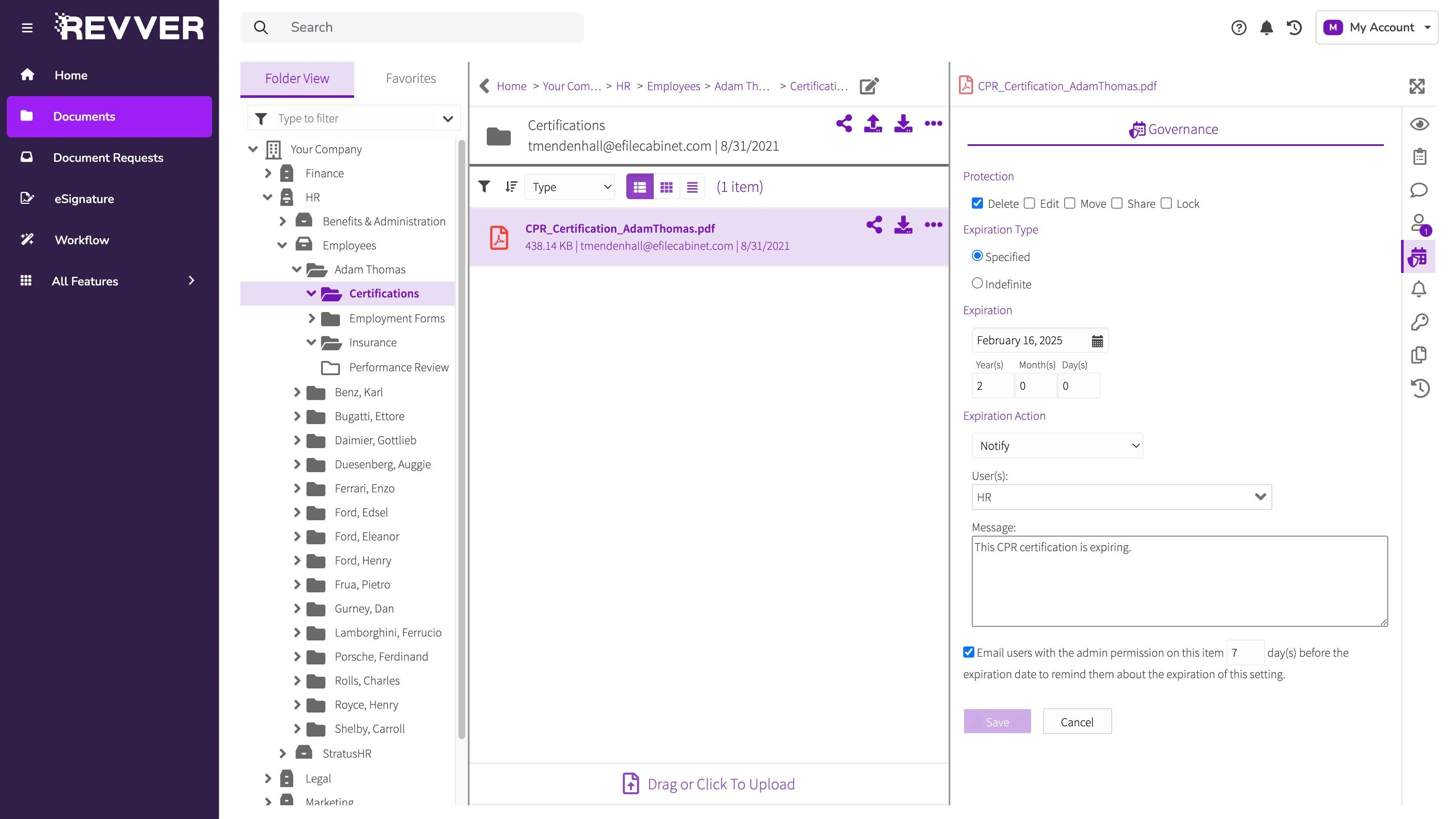Click the Cancel button
1456x819 pixels.
[x=1077, y=722]
